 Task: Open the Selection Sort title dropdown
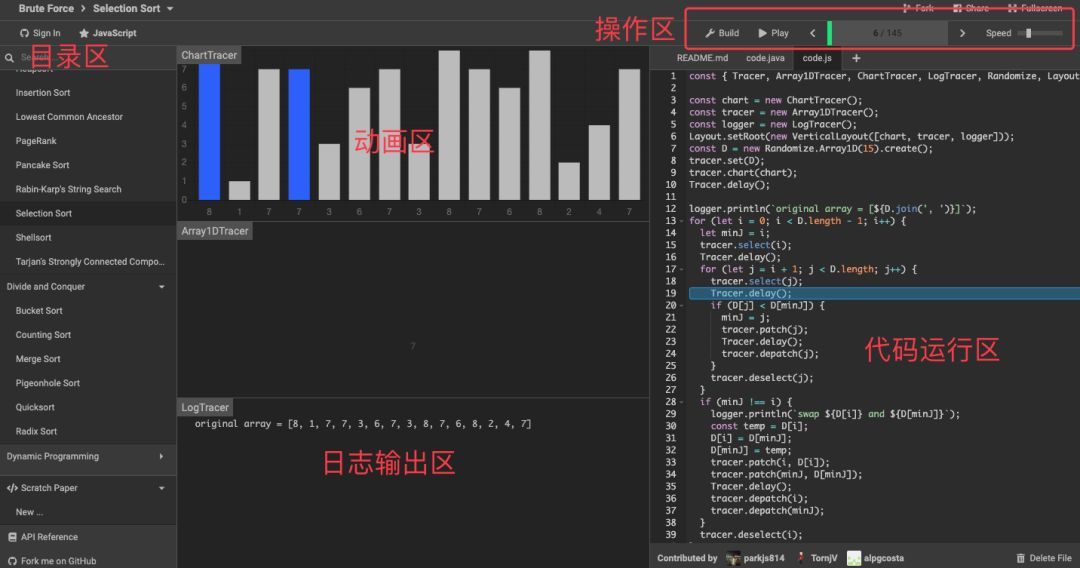tap(133, 8)
